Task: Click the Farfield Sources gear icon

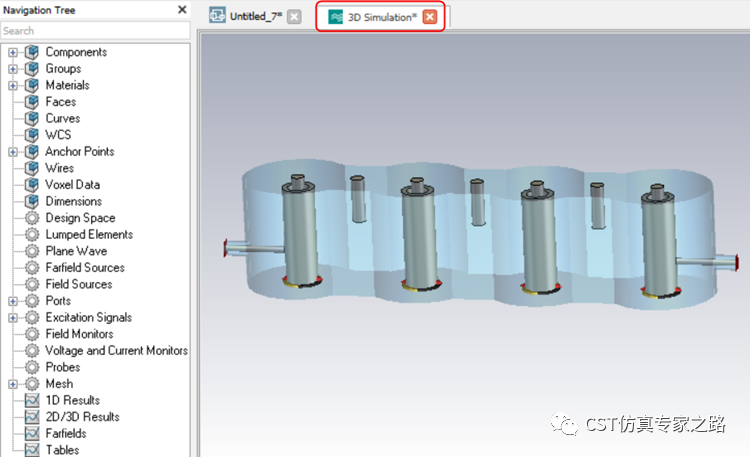Action: click(32, 268)
